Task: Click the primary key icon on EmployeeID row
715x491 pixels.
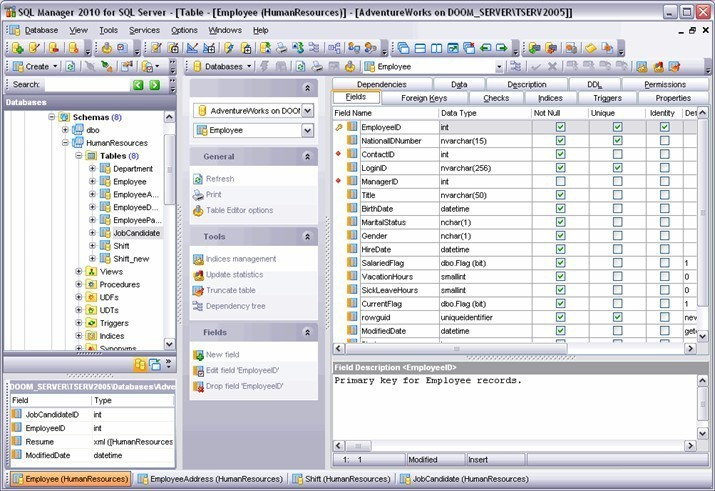Action: (339, 127)
